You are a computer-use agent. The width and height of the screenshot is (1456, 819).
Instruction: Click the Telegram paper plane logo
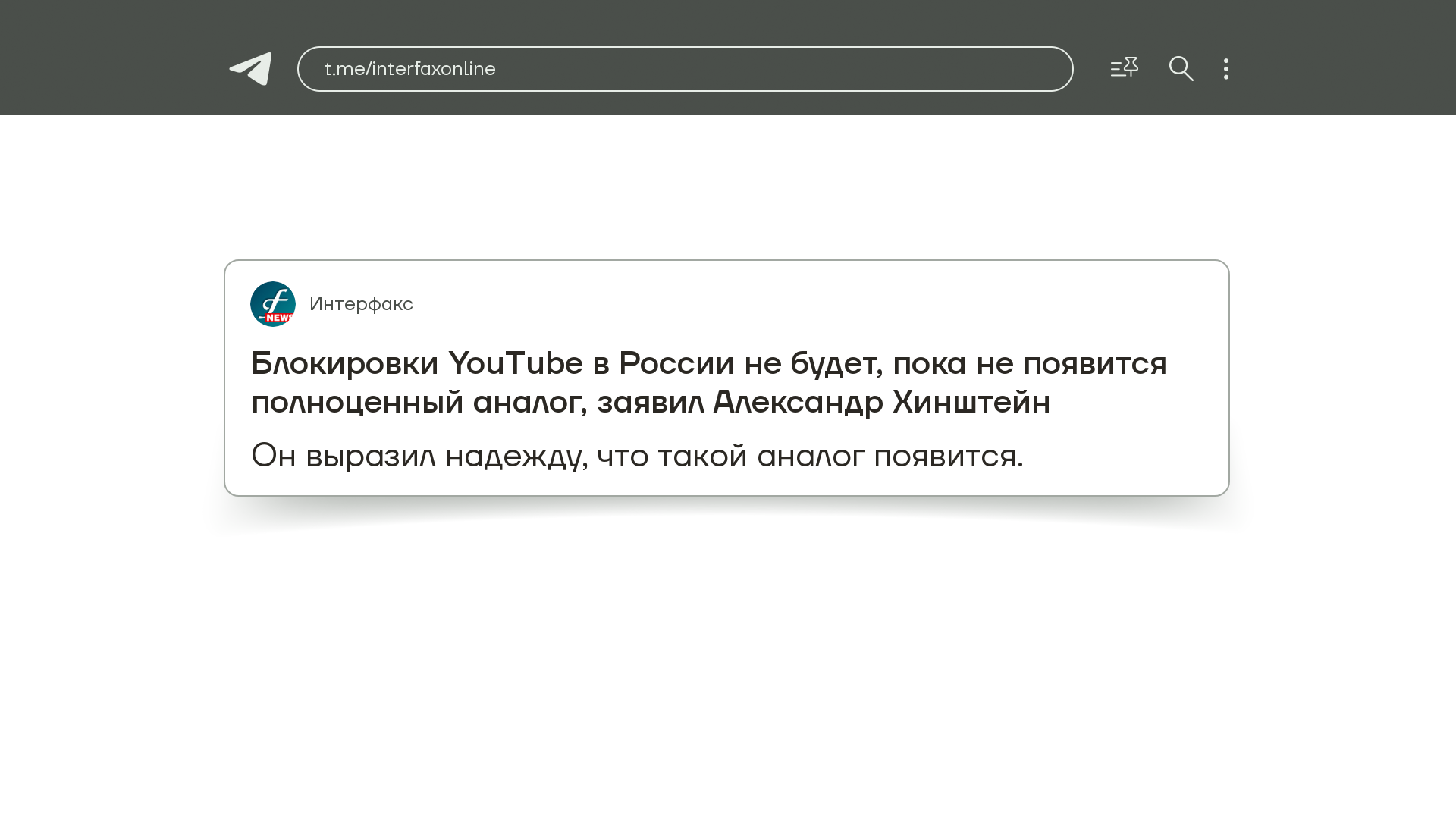[251, 69]
